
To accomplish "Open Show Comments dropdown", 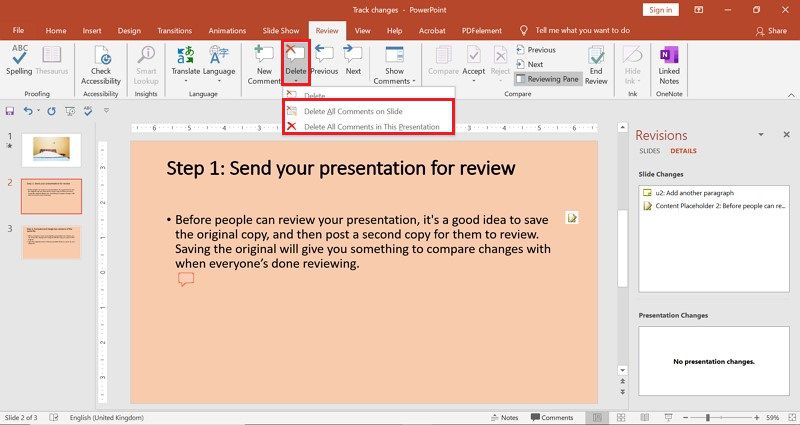I will 394,65.
